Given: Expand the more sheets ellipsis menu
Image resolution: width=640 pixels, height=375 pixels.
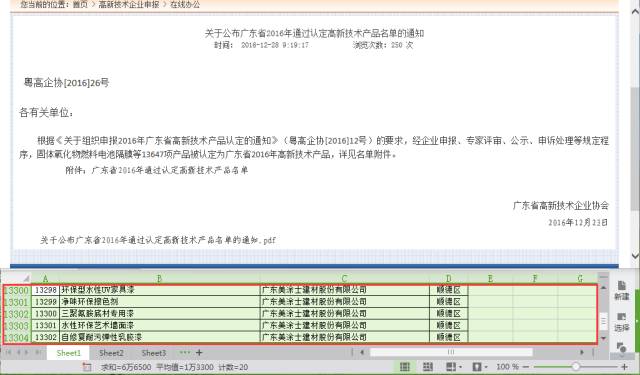Looking at the screenshot, I should [x=184, y=352].
